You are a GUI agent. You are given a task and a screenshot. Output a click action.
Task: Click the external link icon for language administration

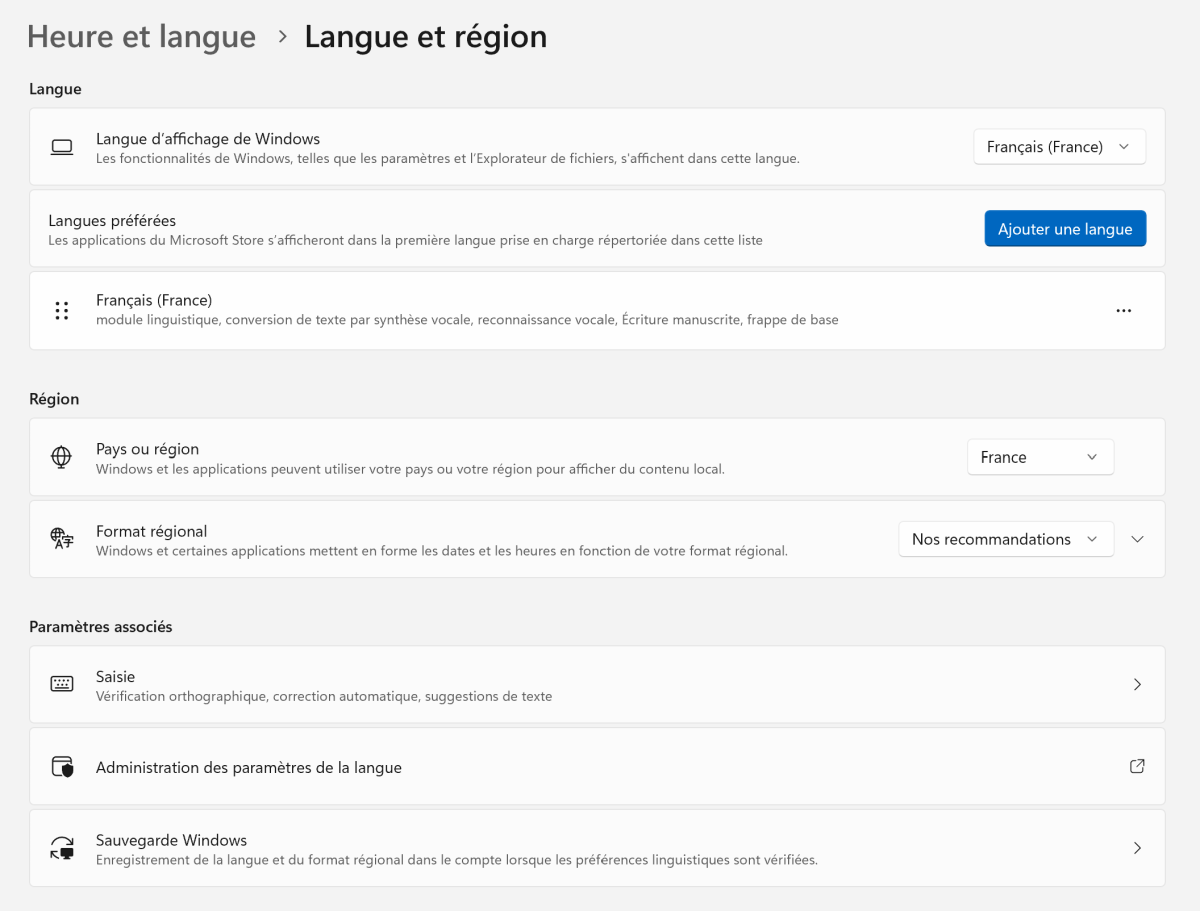[1137, 767]
